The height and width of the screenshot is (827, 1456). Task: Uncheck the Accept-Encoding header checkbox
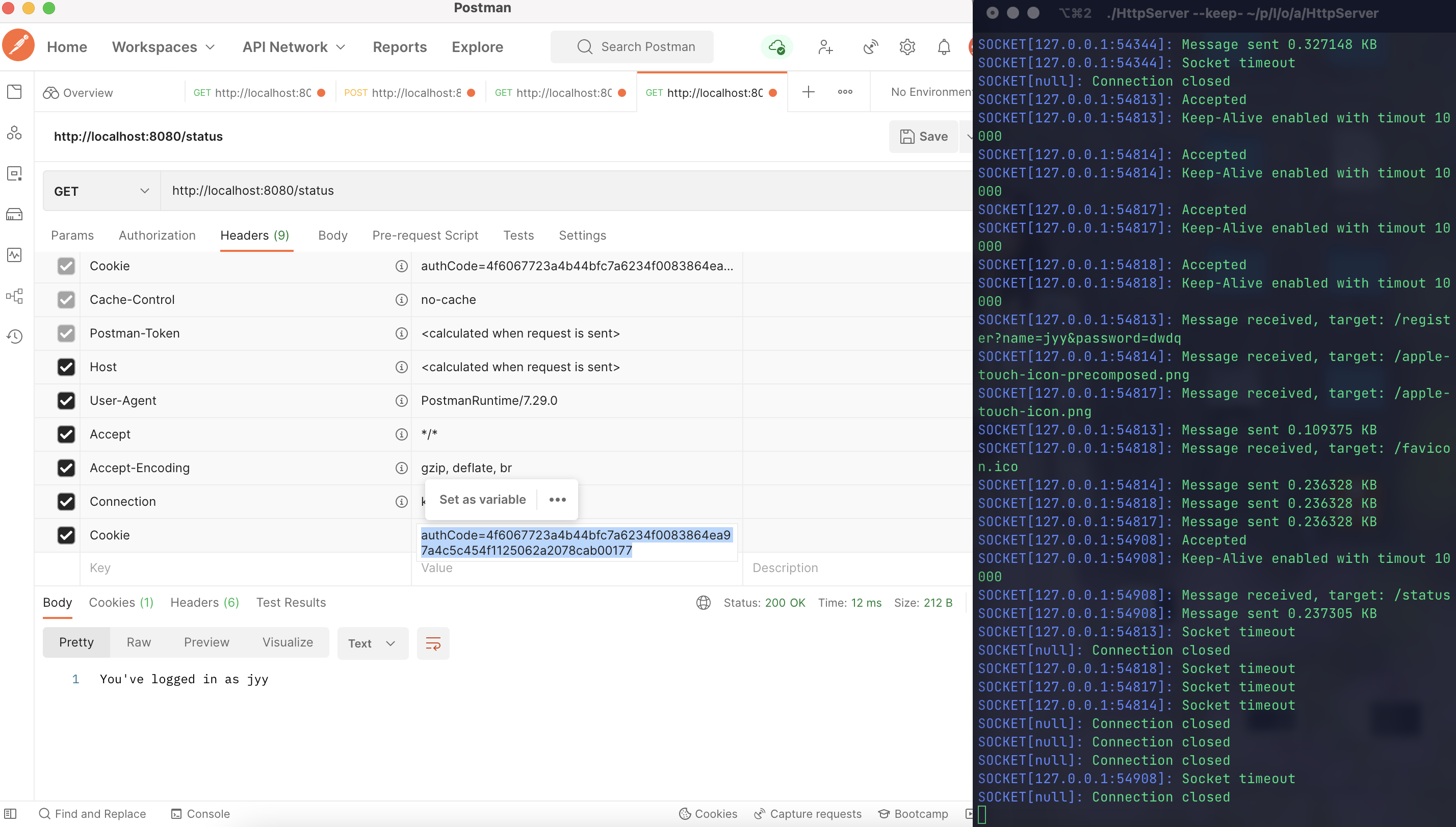click(x=66, y=468)
